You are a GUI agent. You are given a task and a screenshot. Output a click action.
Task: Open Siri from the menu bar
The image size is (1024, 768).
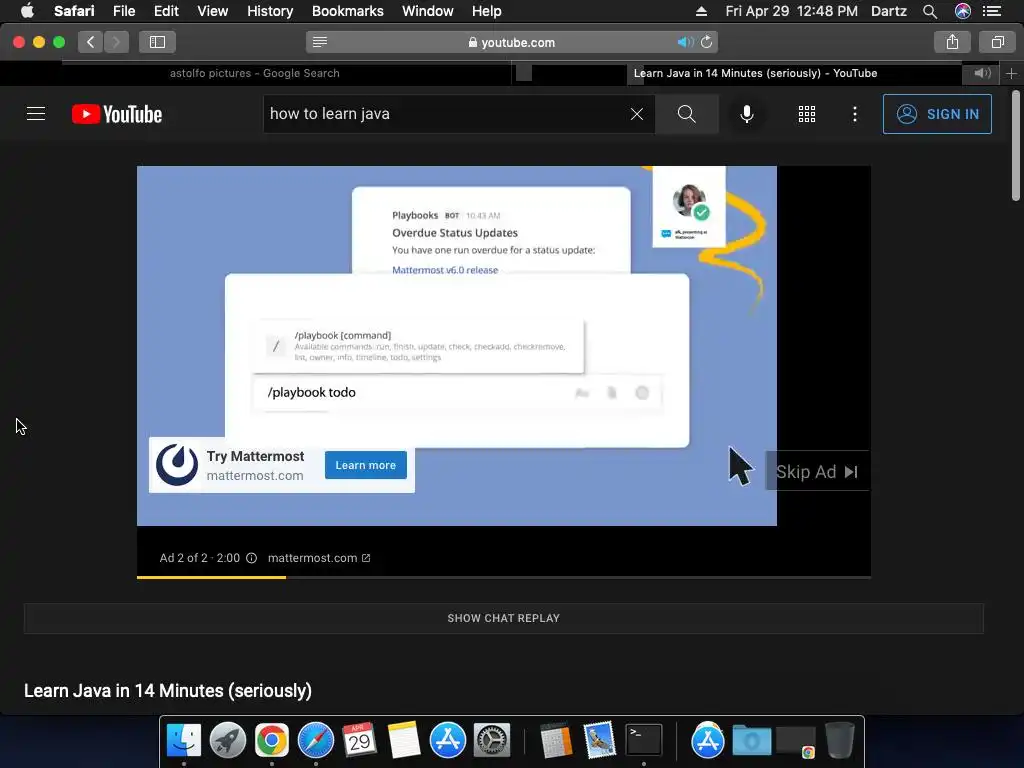click(963, 11)
